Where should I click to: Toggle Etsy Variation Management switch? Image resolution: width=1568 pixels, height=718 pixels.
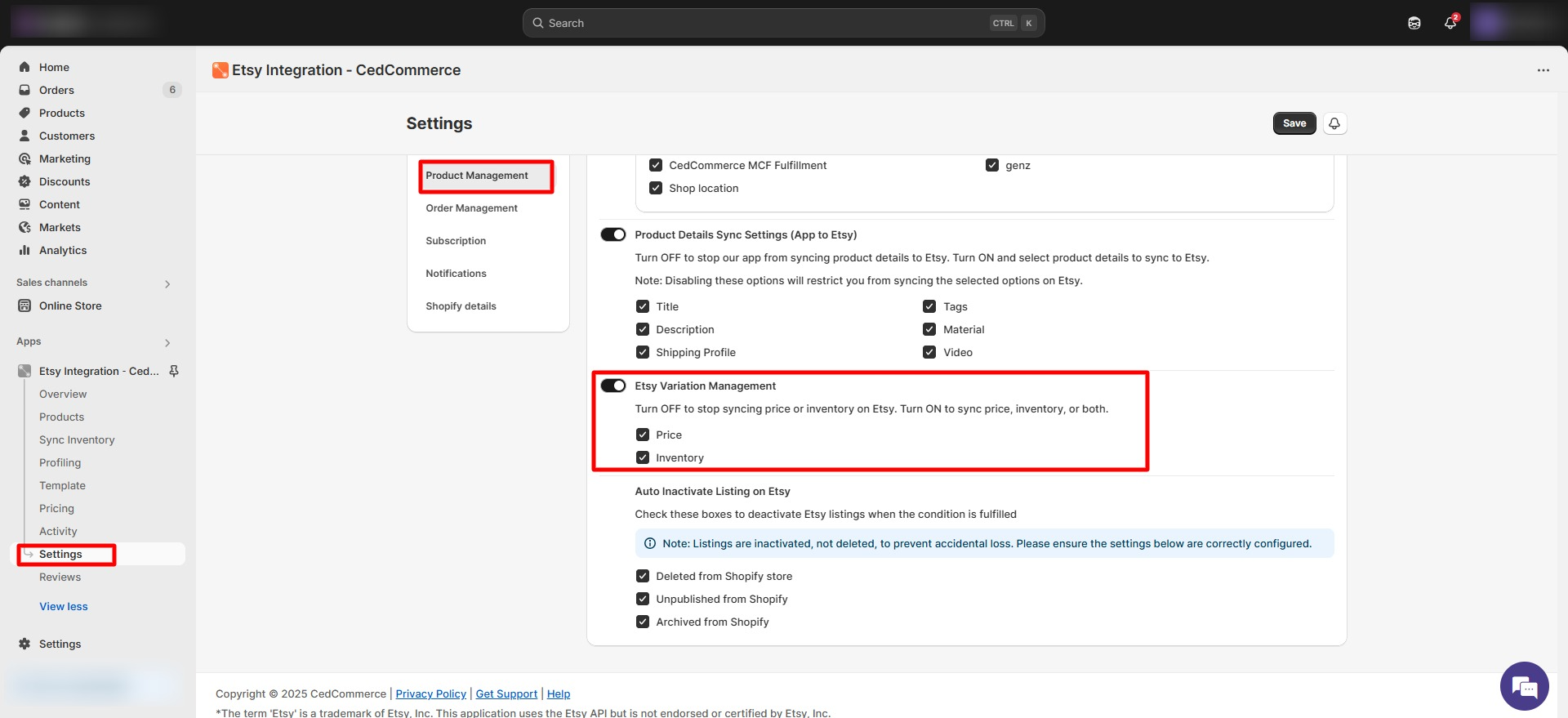[x=613, y=386]
